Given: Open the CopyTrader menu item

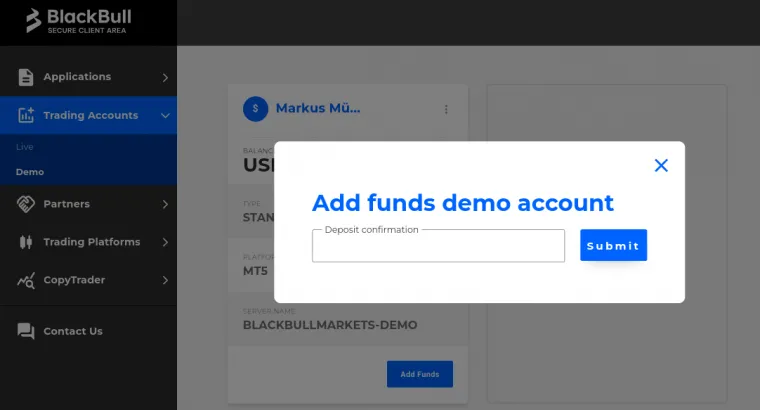Looking at the screenshot, I should pos(88,280).
